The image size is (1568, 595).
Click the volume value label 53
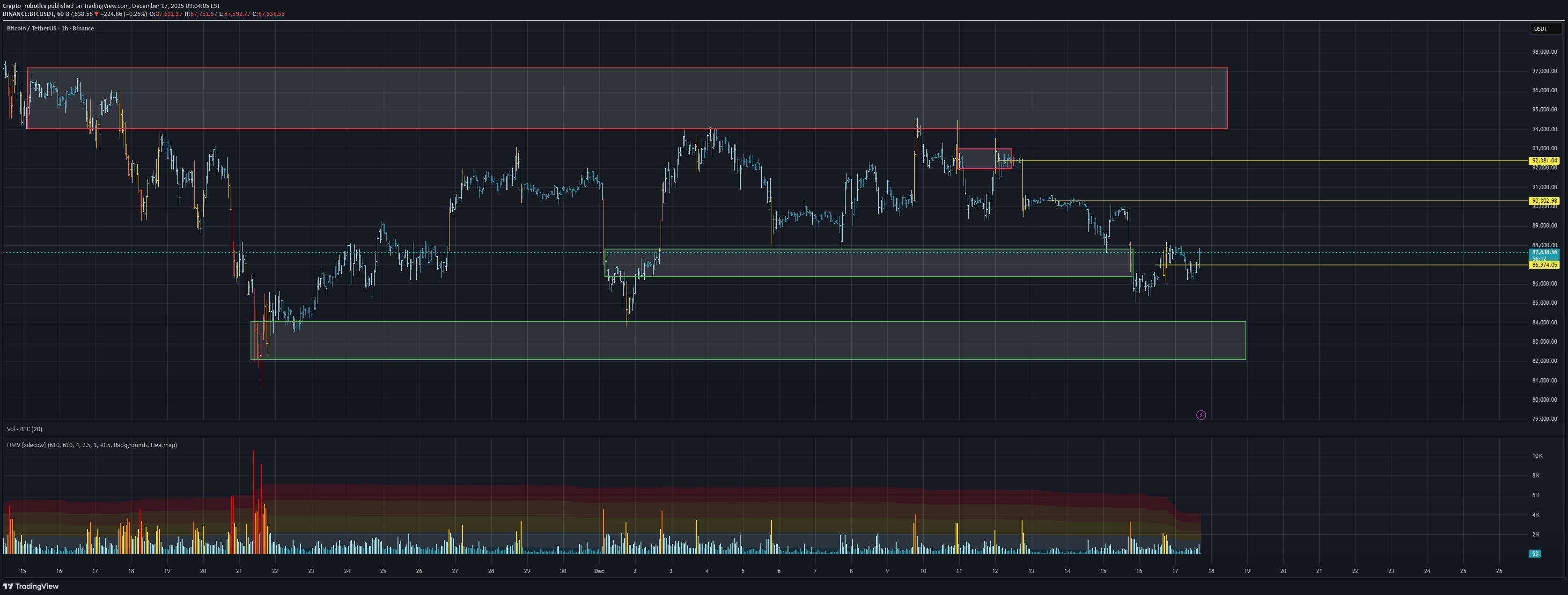point(1535,554)
